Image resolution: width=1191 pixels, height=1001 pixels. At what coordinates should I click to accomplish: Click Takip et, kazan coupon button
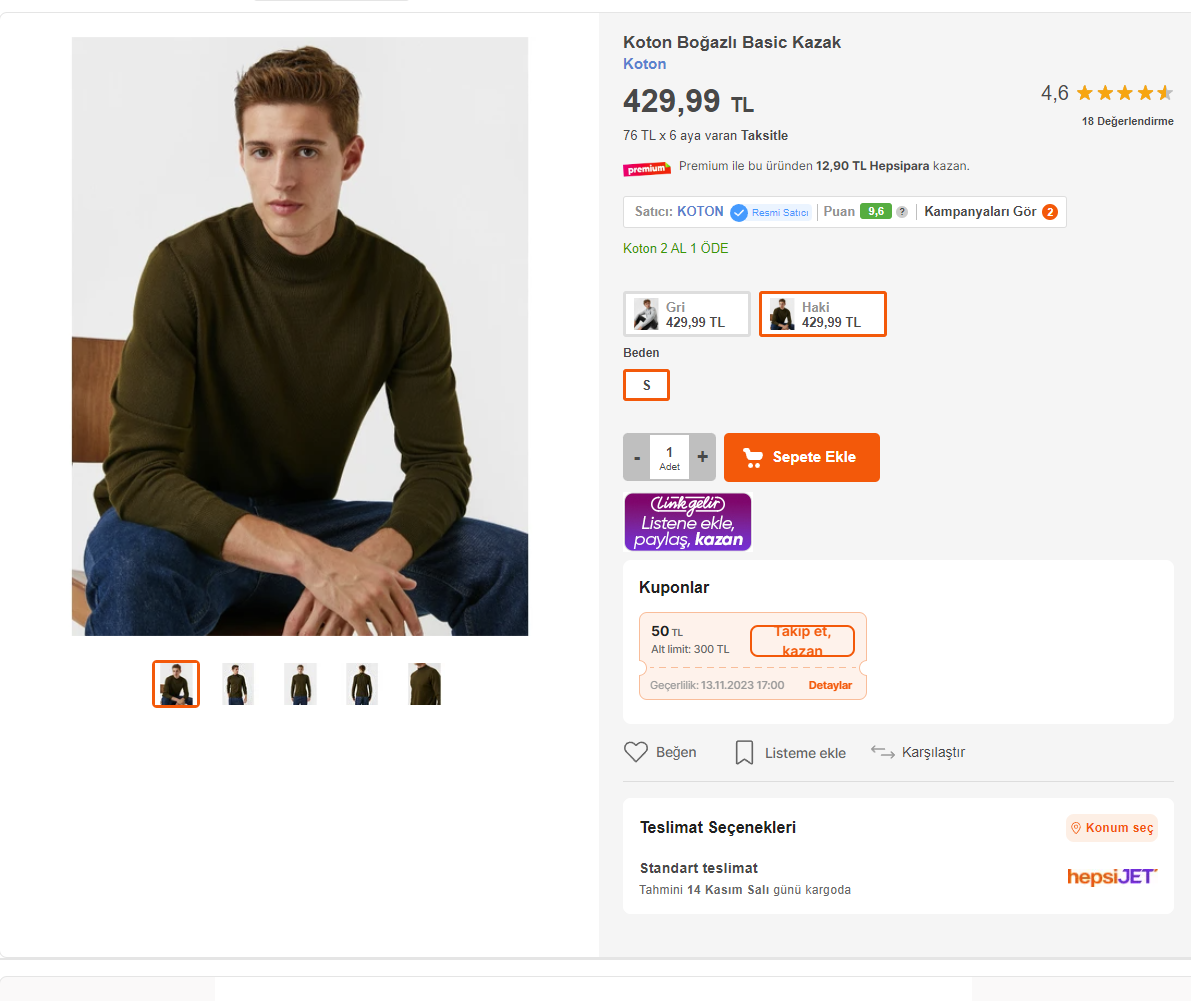pyautogui.click(x=802, y=641)
